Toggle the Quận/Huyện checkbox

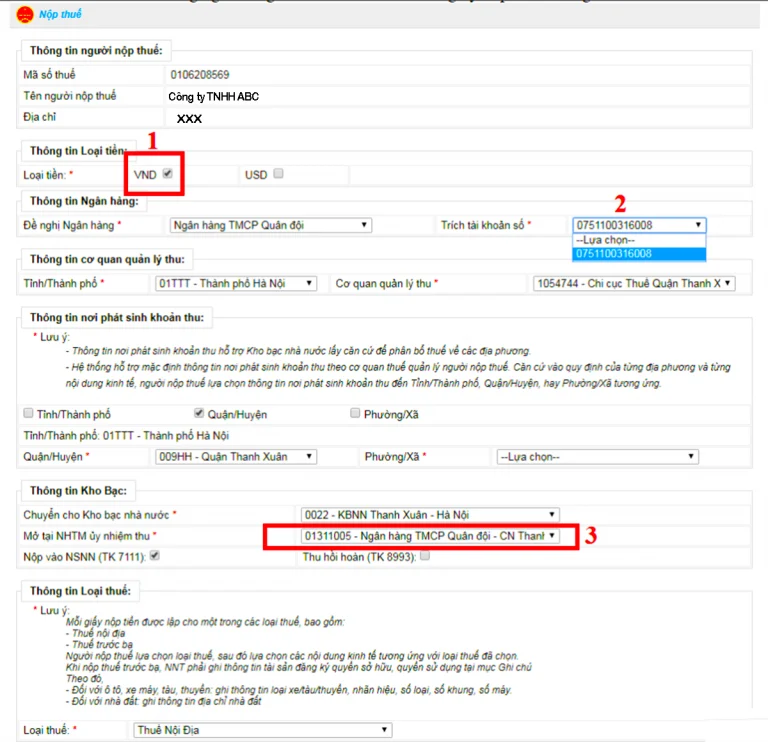[x=198, y=413]
